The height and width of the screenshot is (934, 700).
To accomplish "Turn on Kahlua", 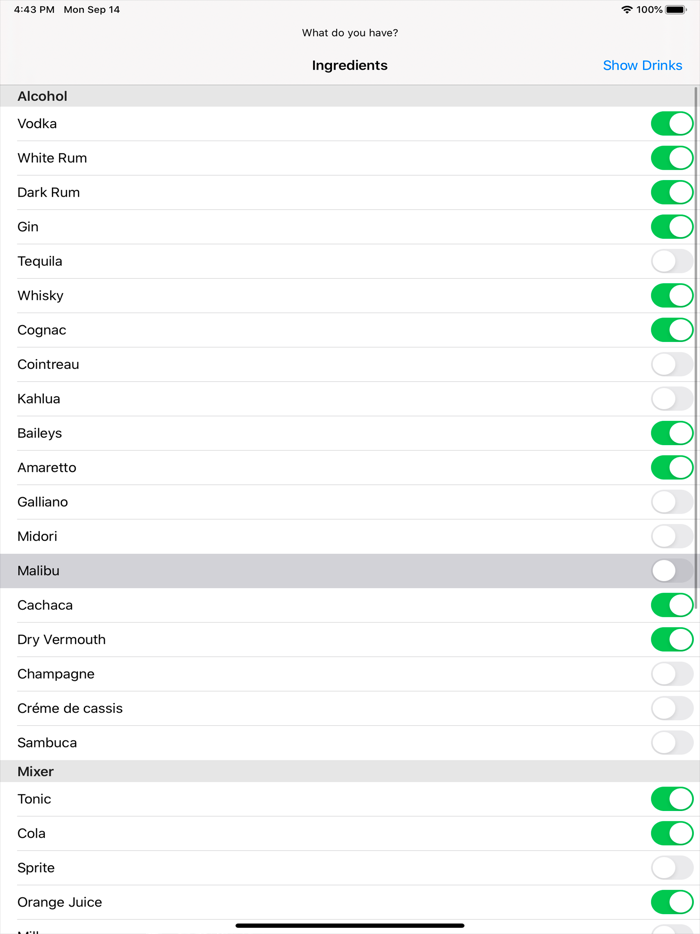I will tap(672, 398).
